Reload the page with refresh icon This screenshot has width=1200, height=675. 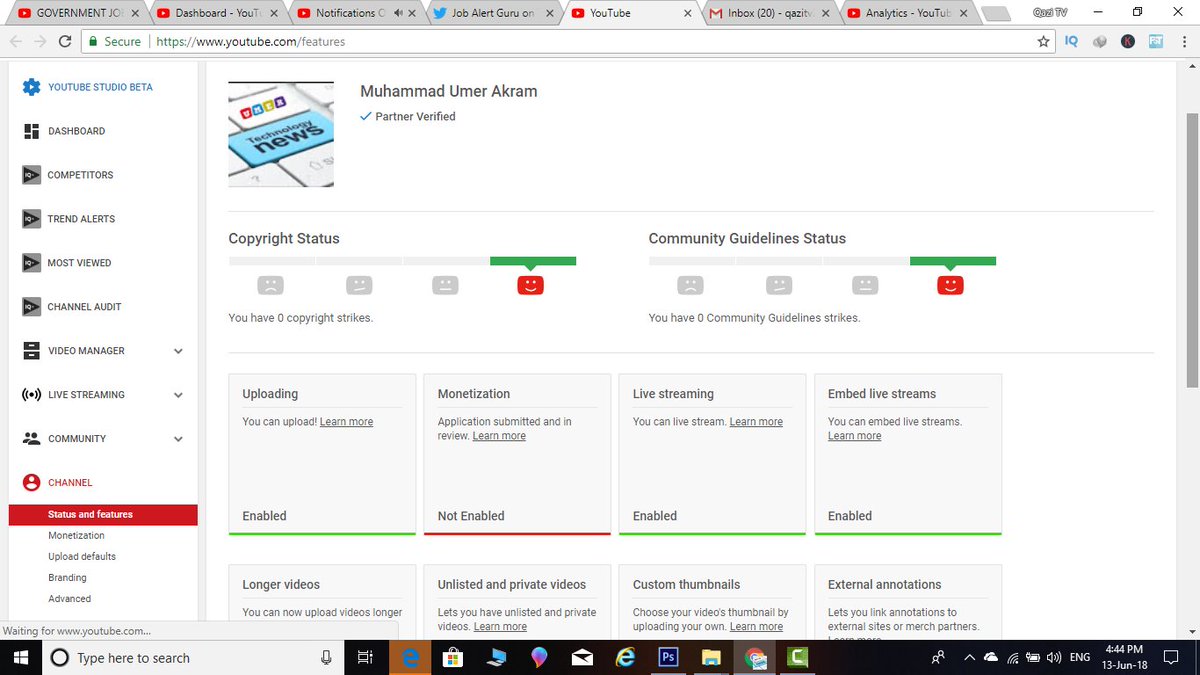pyautogui.click(x=66, y=42)
